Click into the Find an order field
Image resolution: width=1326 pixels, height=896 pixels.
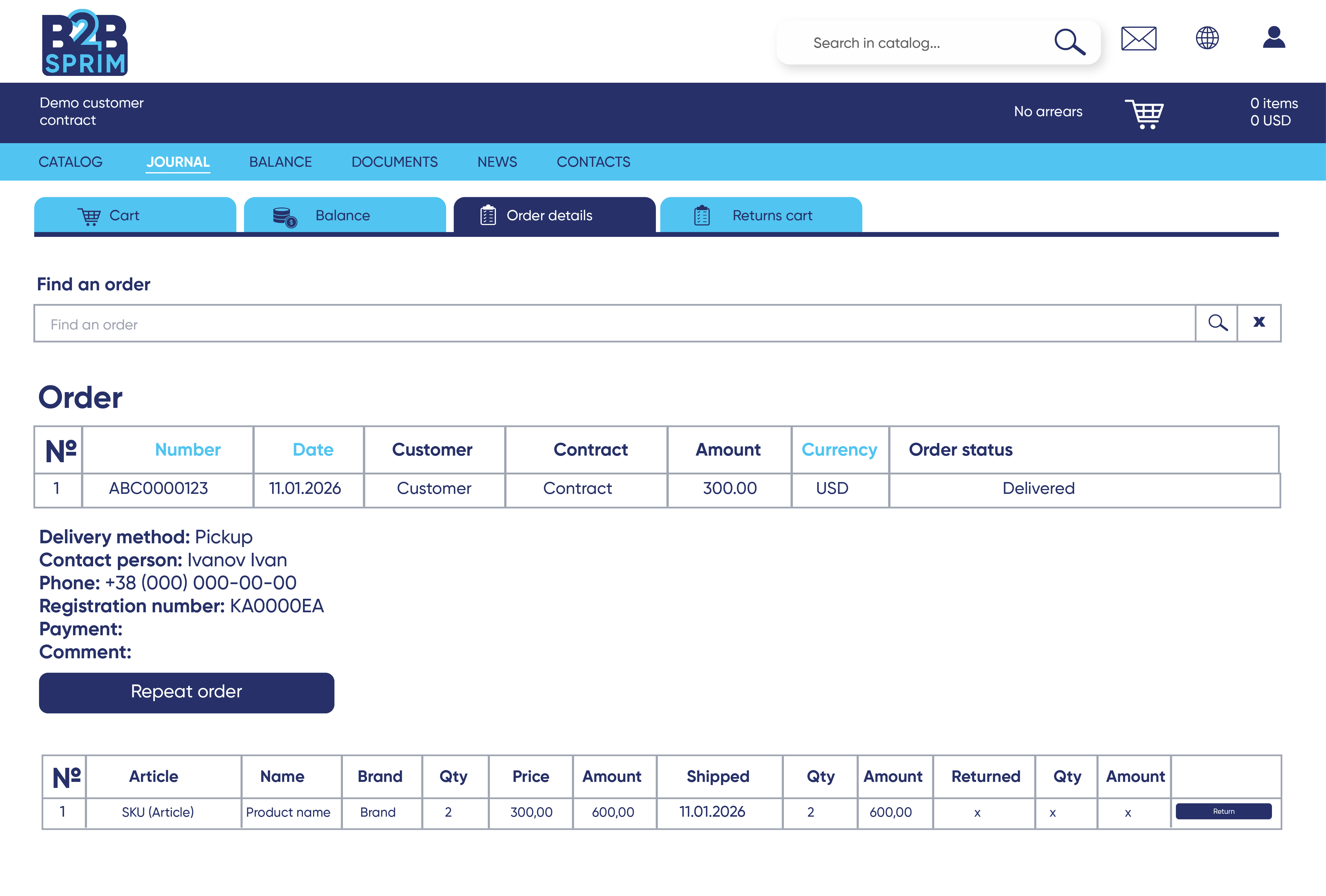615,323
